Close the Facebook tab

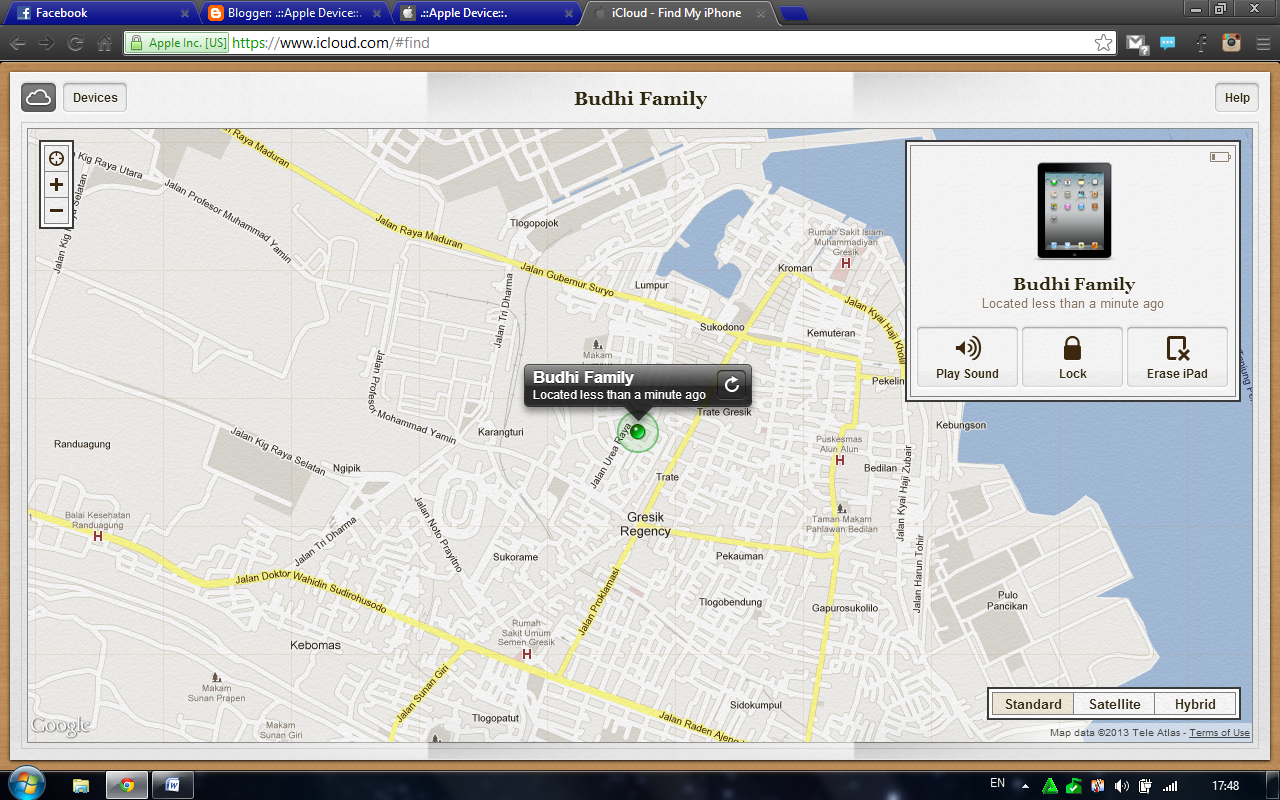(x=185, y=14)
